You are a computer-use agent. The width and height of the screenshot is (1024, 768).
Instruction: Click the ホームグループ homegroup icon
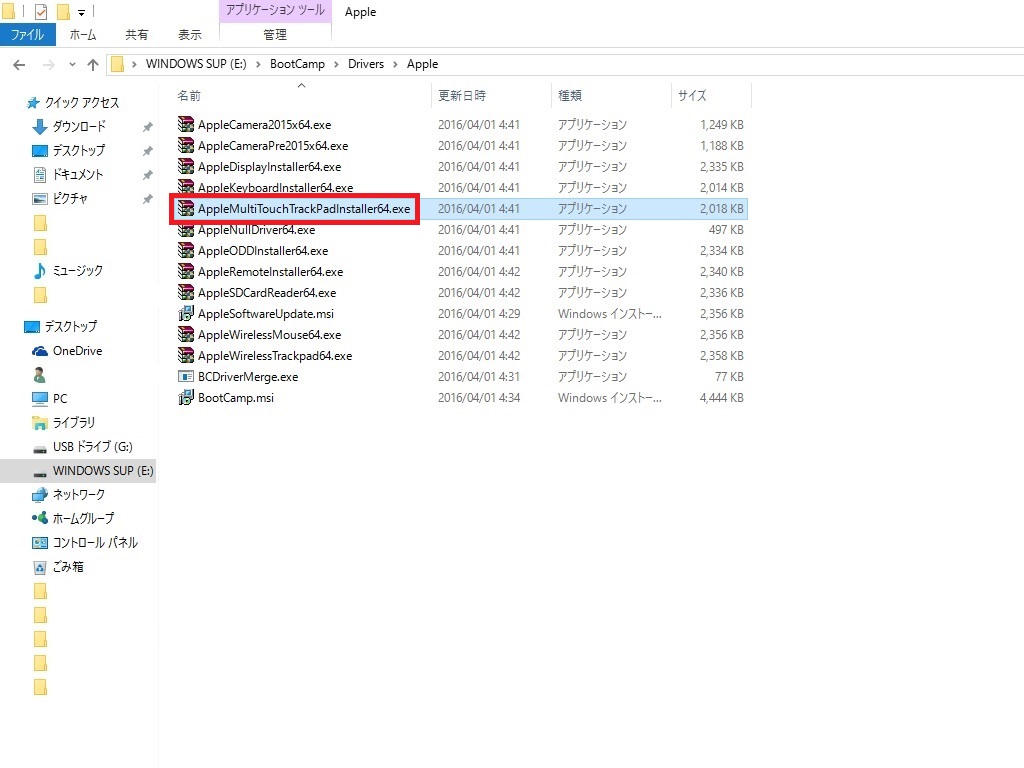[x=40, y=518]
